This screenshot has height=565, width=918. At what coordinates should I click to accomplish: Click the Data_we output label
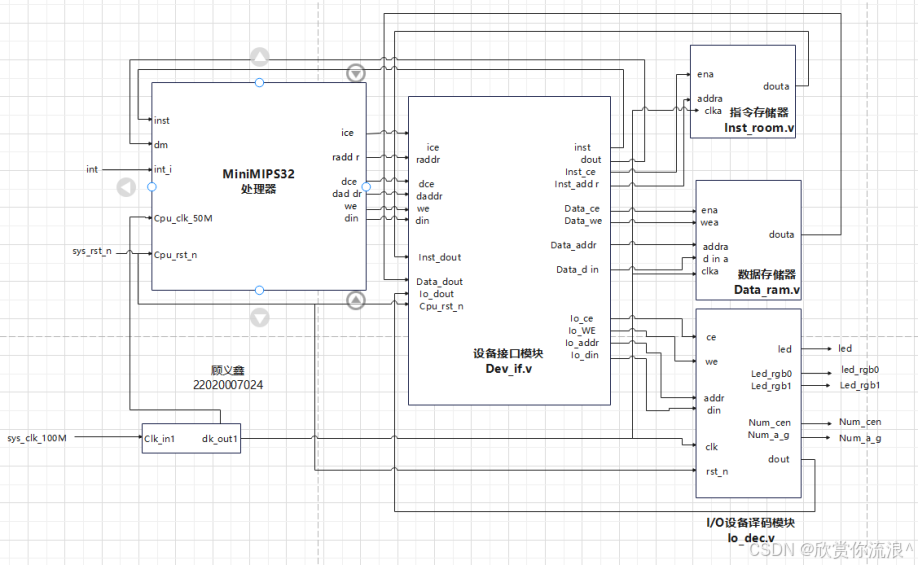click(583, 221)
